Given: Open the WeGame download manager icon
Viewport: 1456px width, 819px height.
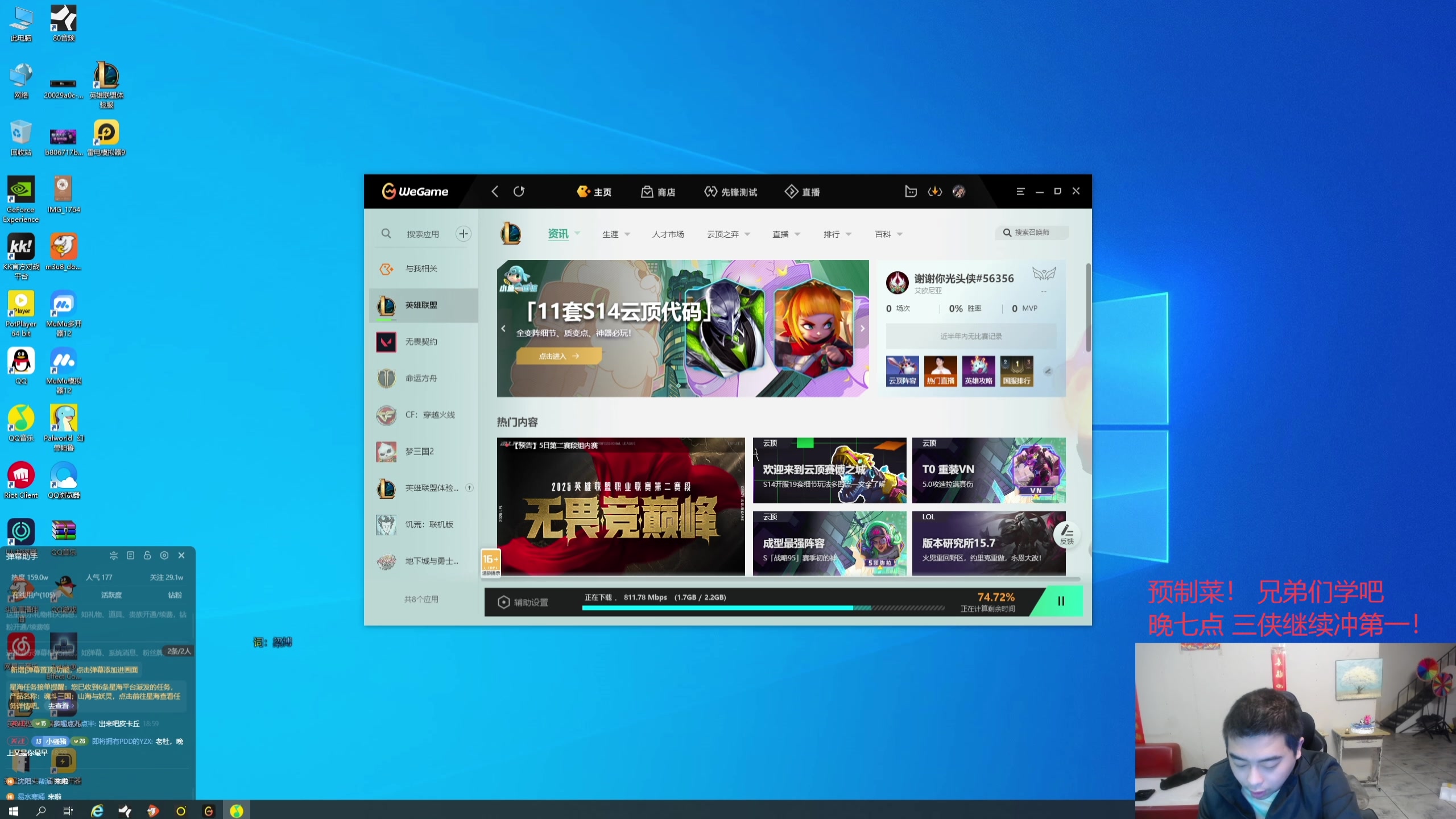Looking at the screenshot, I should click(935, 192).
